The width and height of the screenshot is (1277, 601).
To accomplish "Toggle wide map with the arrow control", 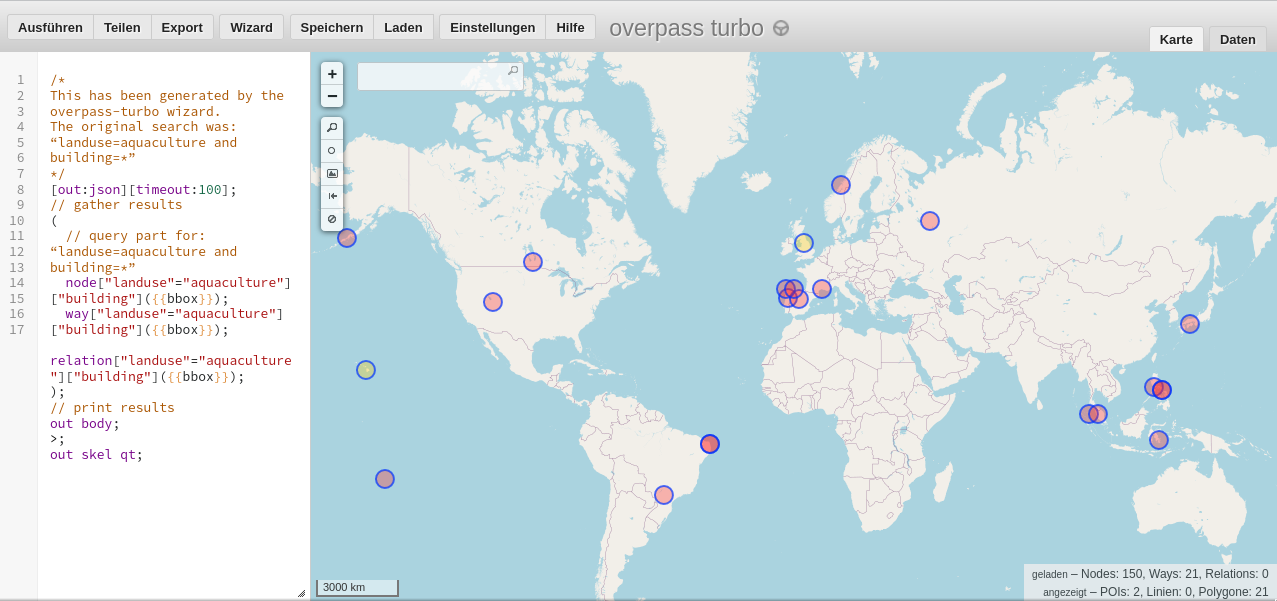I will (x=332, y=196).
